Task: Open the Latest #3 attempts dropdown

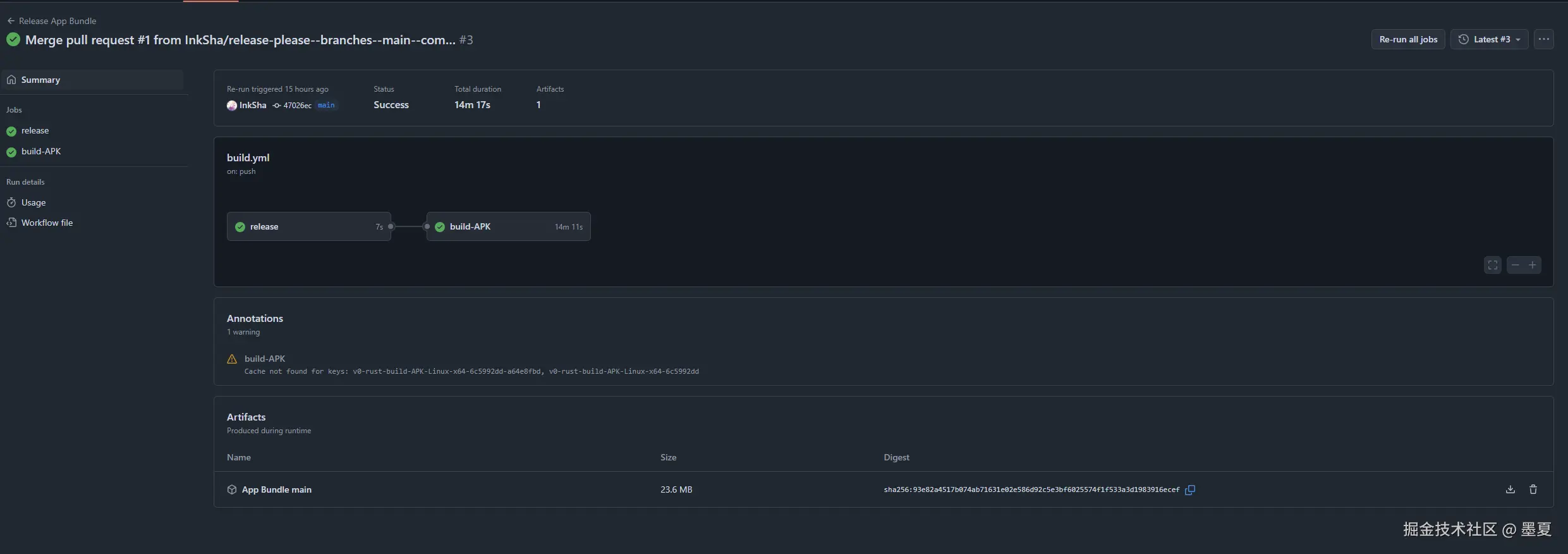Action: pos(1490,39)
